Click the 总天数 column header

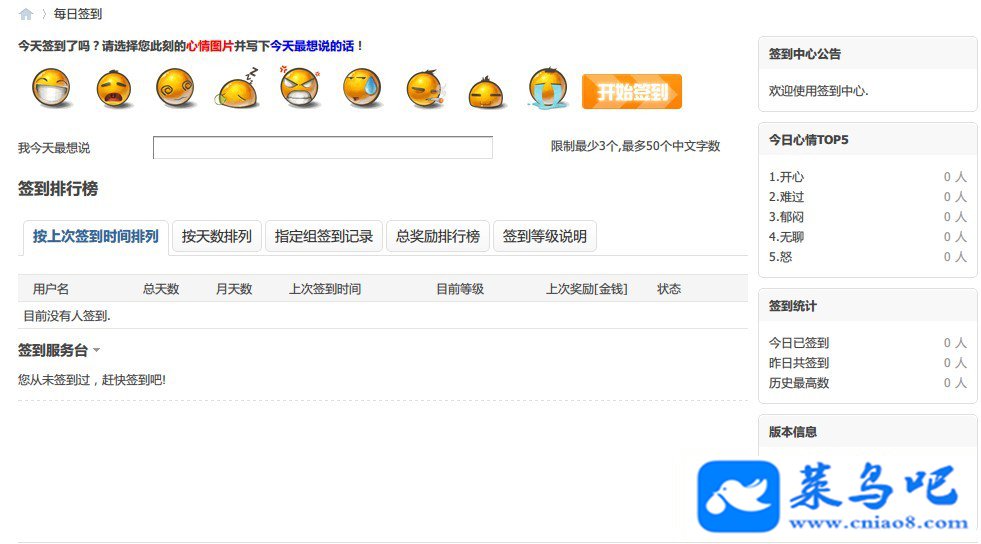click(x=161, y=289)
